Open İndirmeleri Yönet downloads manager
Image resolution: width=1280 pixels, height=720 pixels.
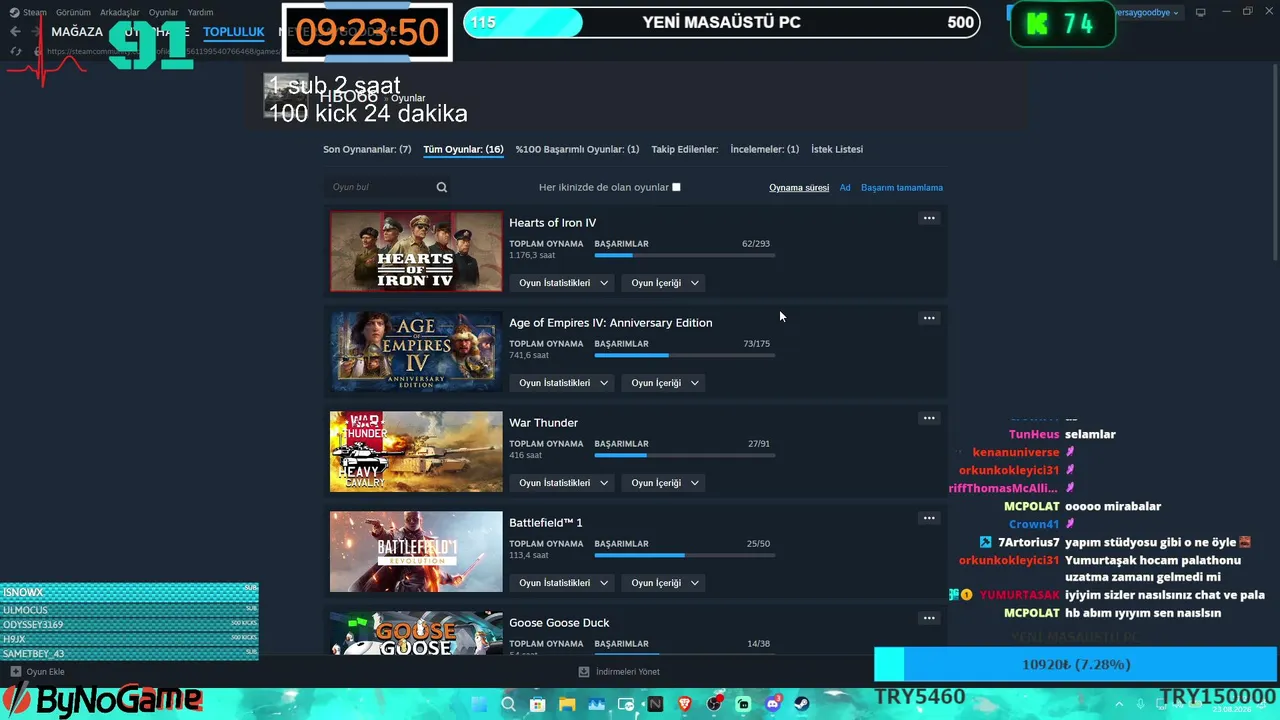coord(620,672)
